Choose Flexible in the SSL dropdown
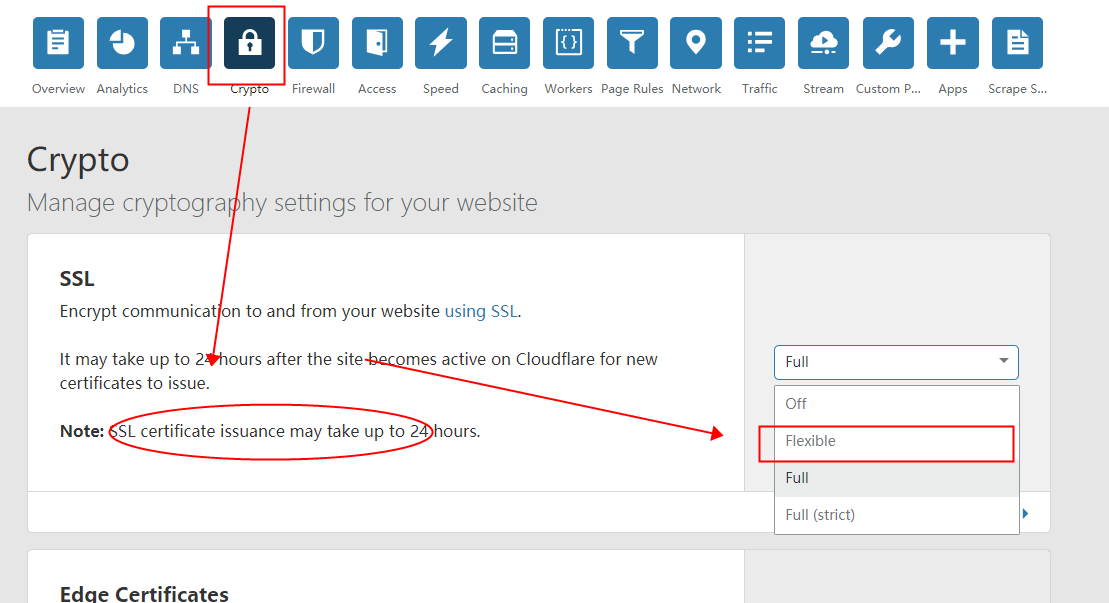This screenshot has height=603, width=1109. pos(897,441)
